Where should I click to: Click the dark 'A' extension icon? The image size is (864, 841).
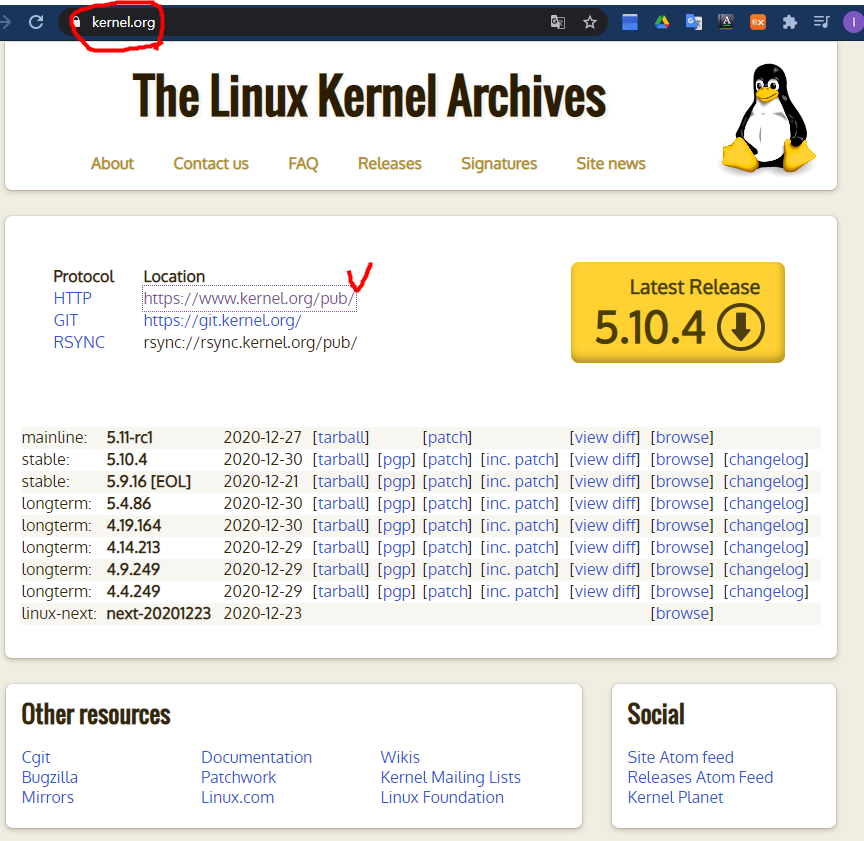pyautogui.click(x=726, y=22)
